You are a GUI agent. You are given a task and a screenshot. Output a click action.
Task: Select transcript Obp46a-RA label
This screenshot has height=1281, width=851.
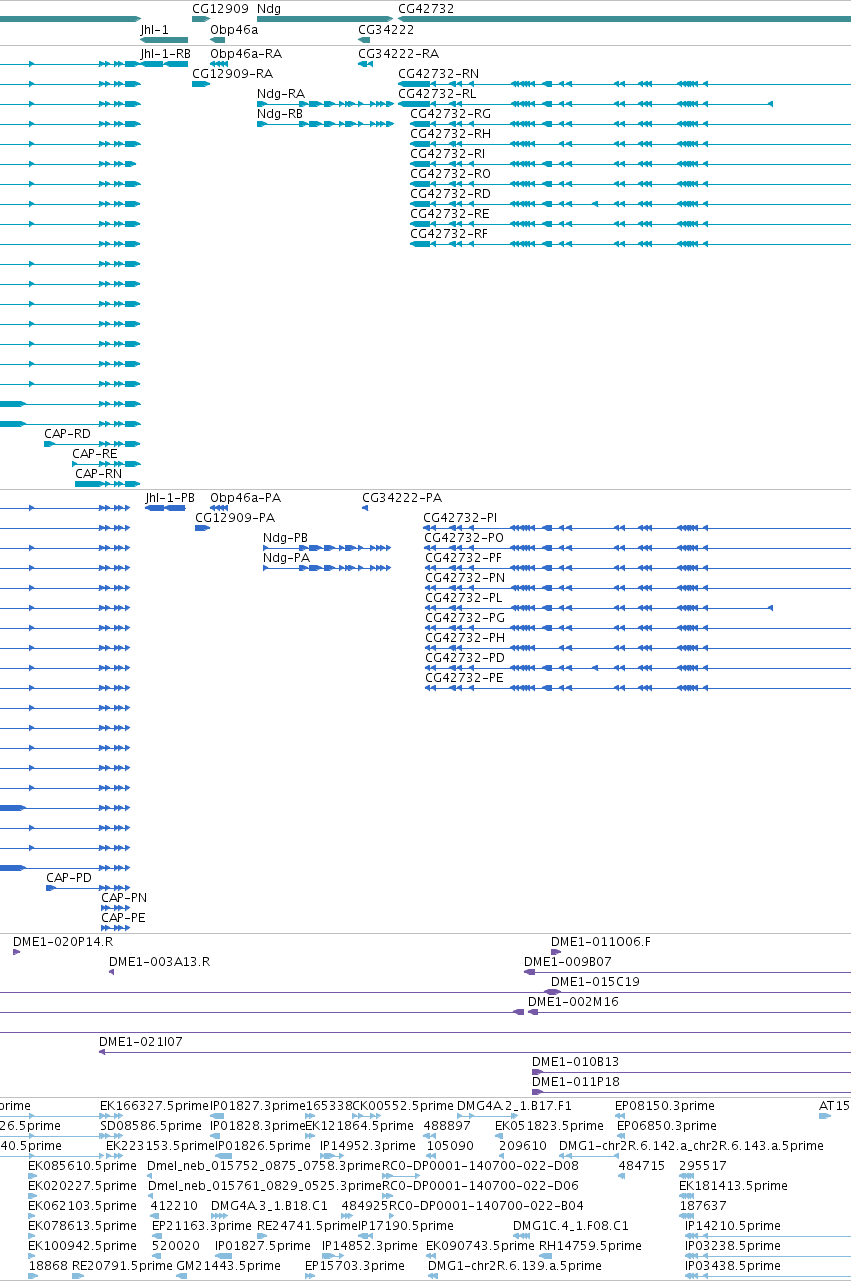tap(246, 54)
